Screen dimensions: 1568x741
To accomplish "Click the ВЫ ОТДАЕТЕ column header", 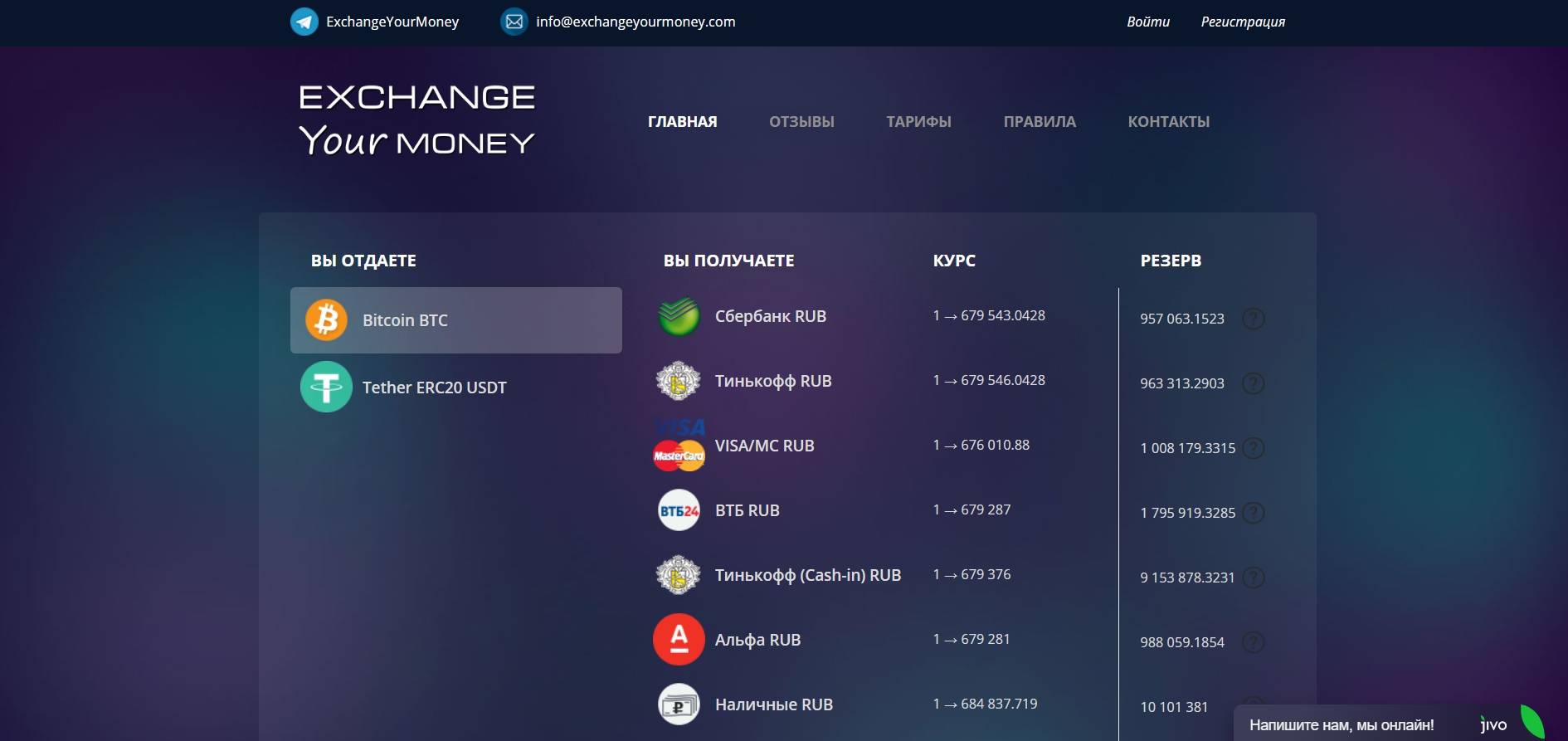I will [x=363, y=261].
